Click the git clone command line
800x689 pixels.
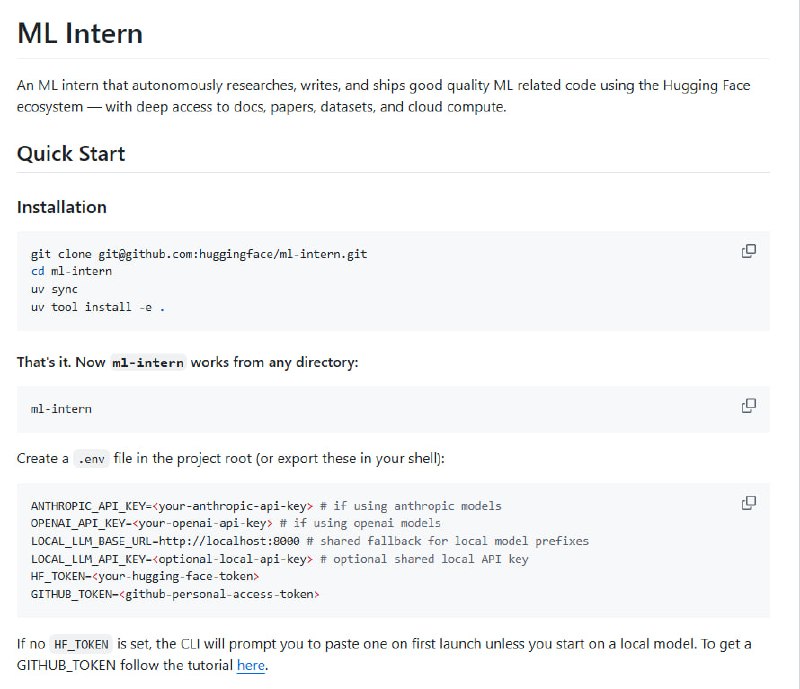pyautogui.click(x=199, y=254)
